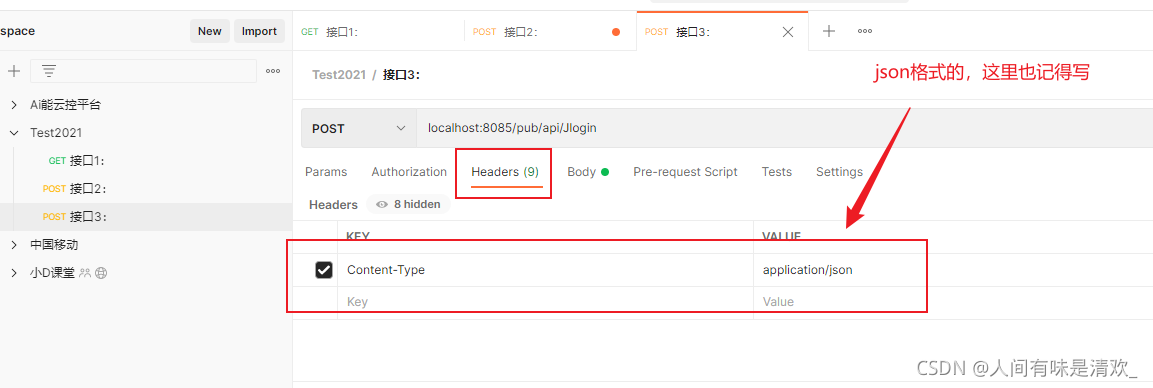Expand the 小D课堂 collection
The image size is (1153, 388).
[13, 273]
